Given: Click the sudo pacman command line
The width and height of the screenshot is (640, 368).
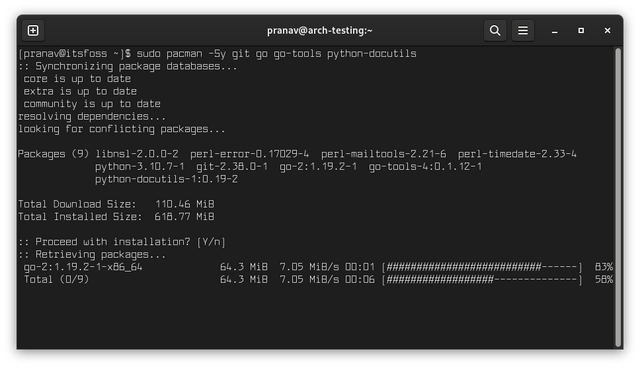Looking at the screenshot, I should (x=217, y=53).
